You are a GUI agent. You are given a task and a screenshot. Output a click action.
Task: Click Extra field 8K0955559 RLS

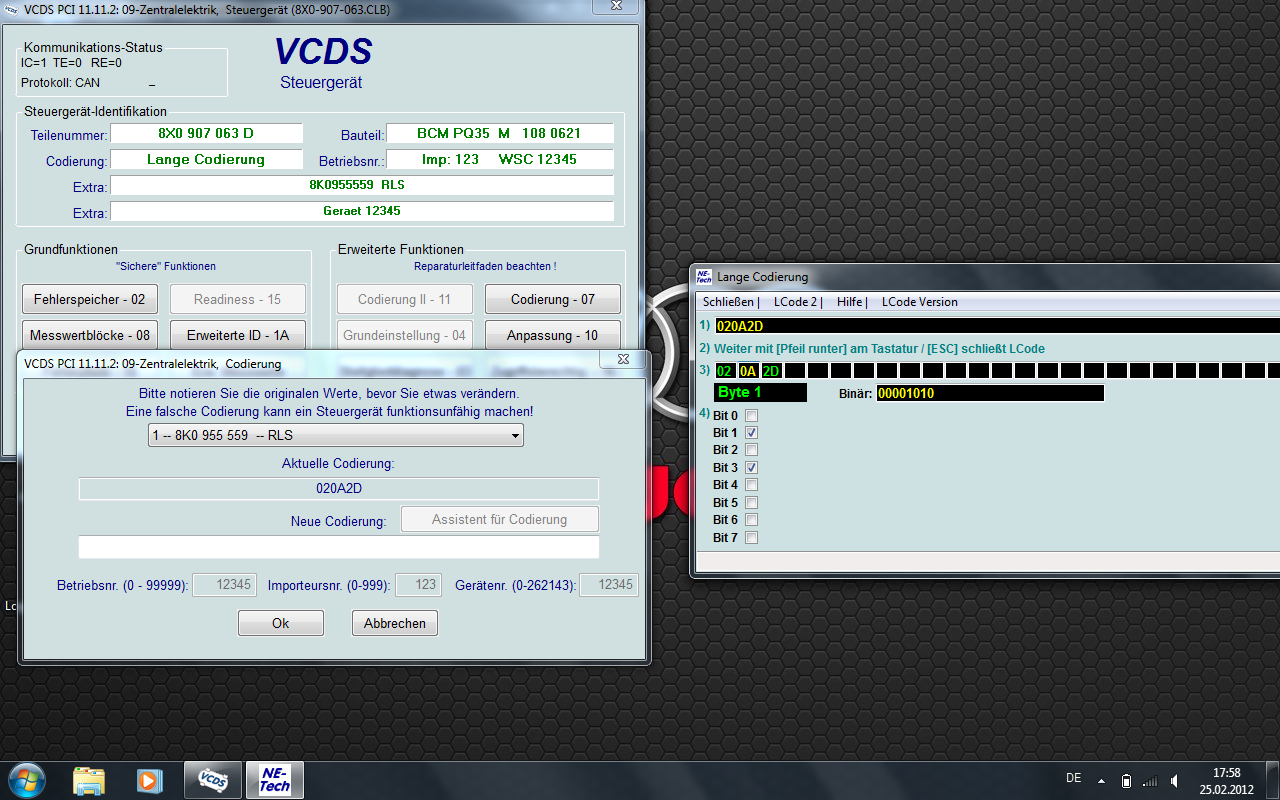click(361, 185)
